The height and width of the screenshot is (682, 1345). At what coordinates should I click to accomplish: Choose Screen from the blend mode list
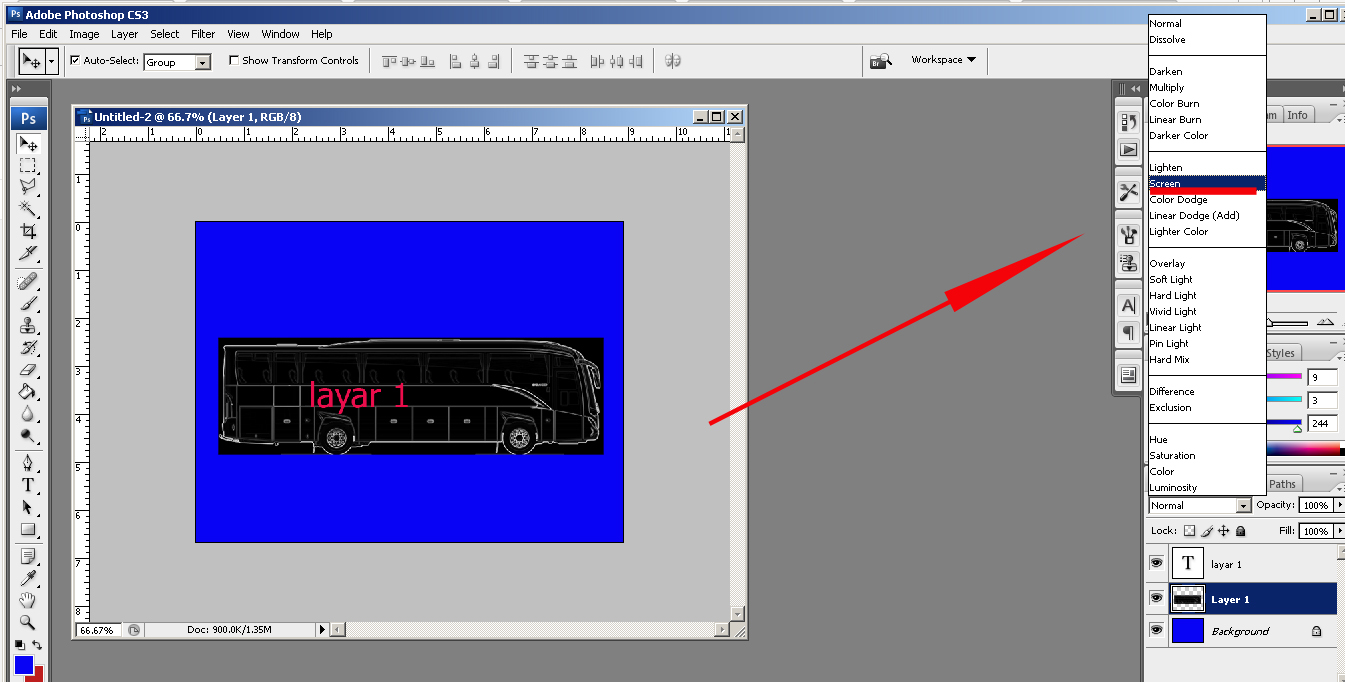click(x=1165, y=183)
